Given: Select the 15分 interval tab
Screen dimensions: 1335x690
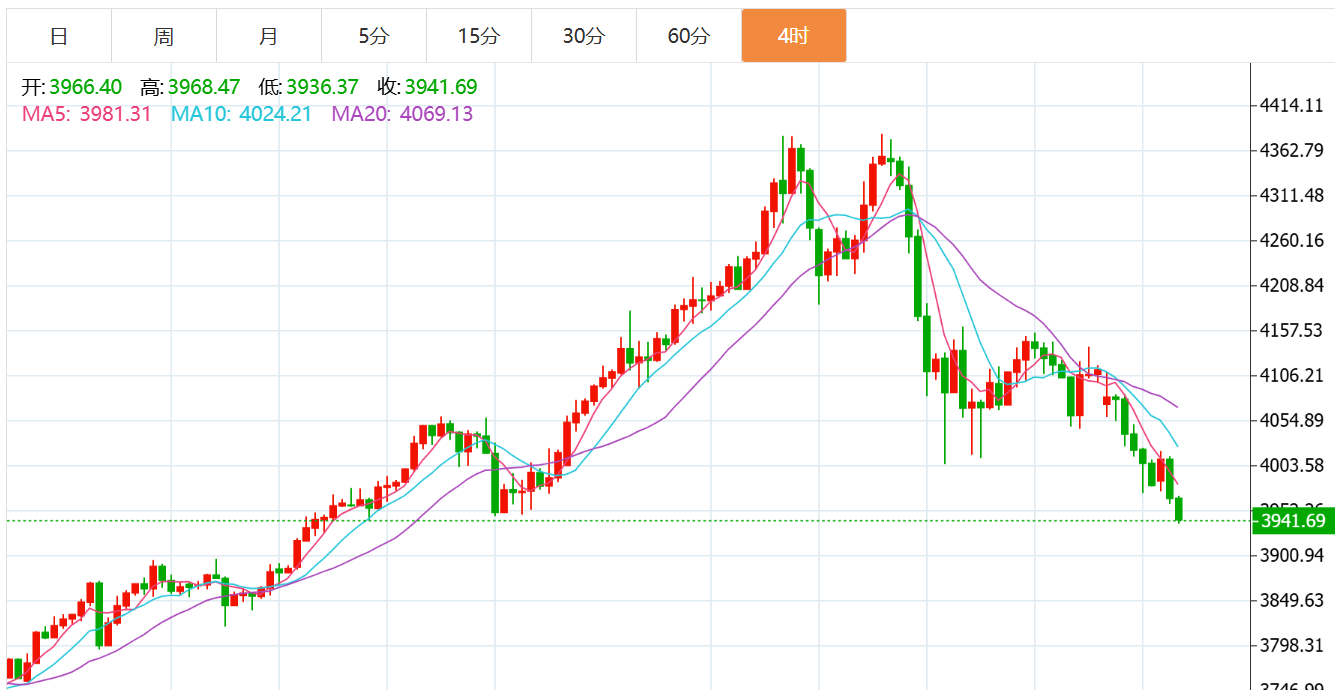Looking at the screenshot, I should [479, 37].
